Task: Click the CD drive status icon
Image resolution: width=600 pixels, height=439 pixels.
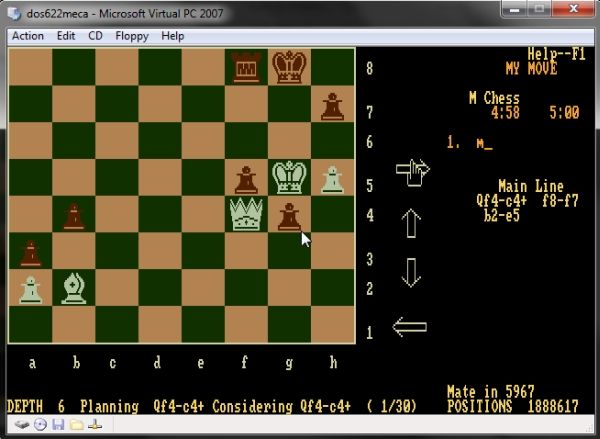Action: coord(41,424)
